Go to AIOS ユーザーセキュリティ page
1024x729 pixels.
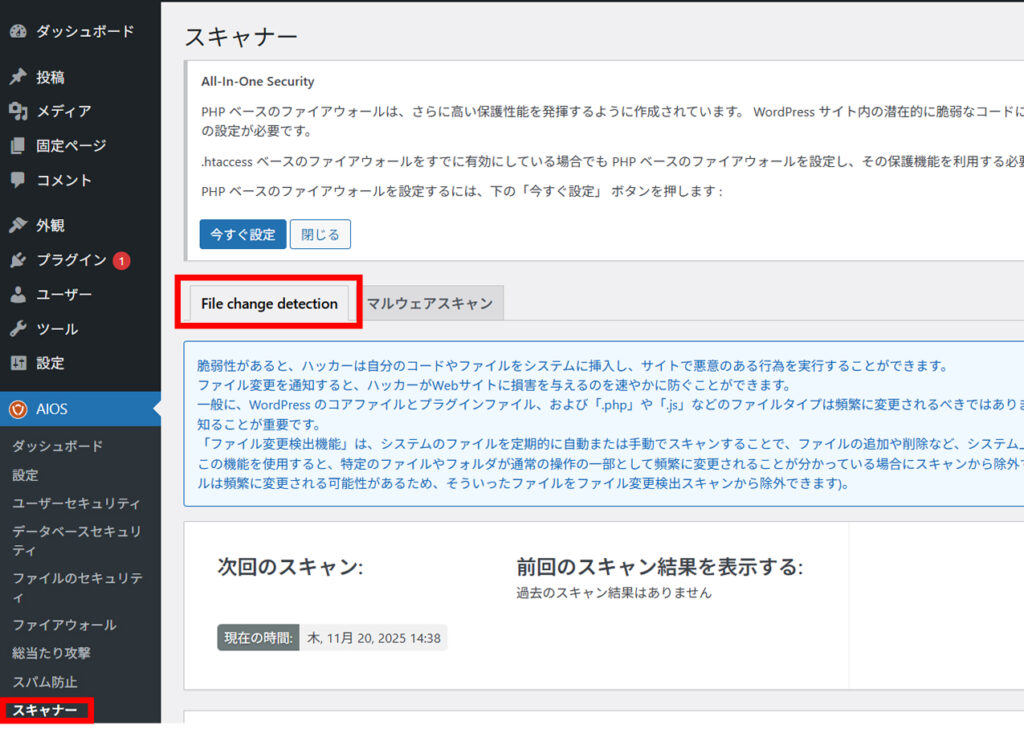tap(76, 503)
